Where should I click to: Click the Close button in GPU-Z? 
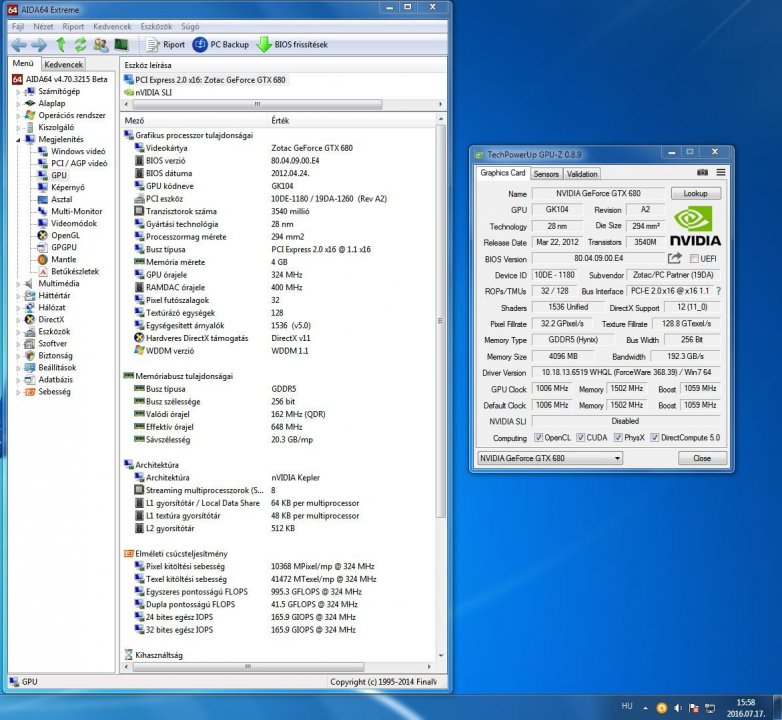tap(702, 458)
